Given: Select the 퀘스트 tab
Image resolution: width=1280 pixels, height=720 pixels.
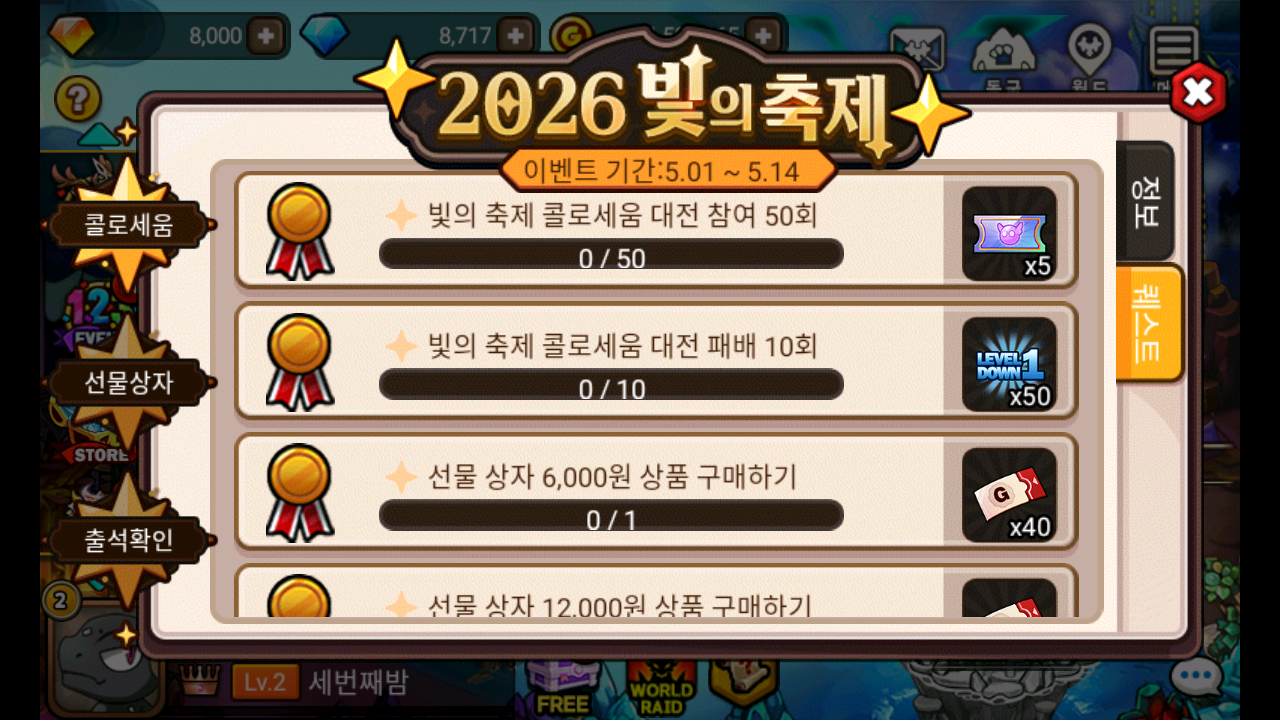Looking at the screenshot, I should tap(1149, 323).
